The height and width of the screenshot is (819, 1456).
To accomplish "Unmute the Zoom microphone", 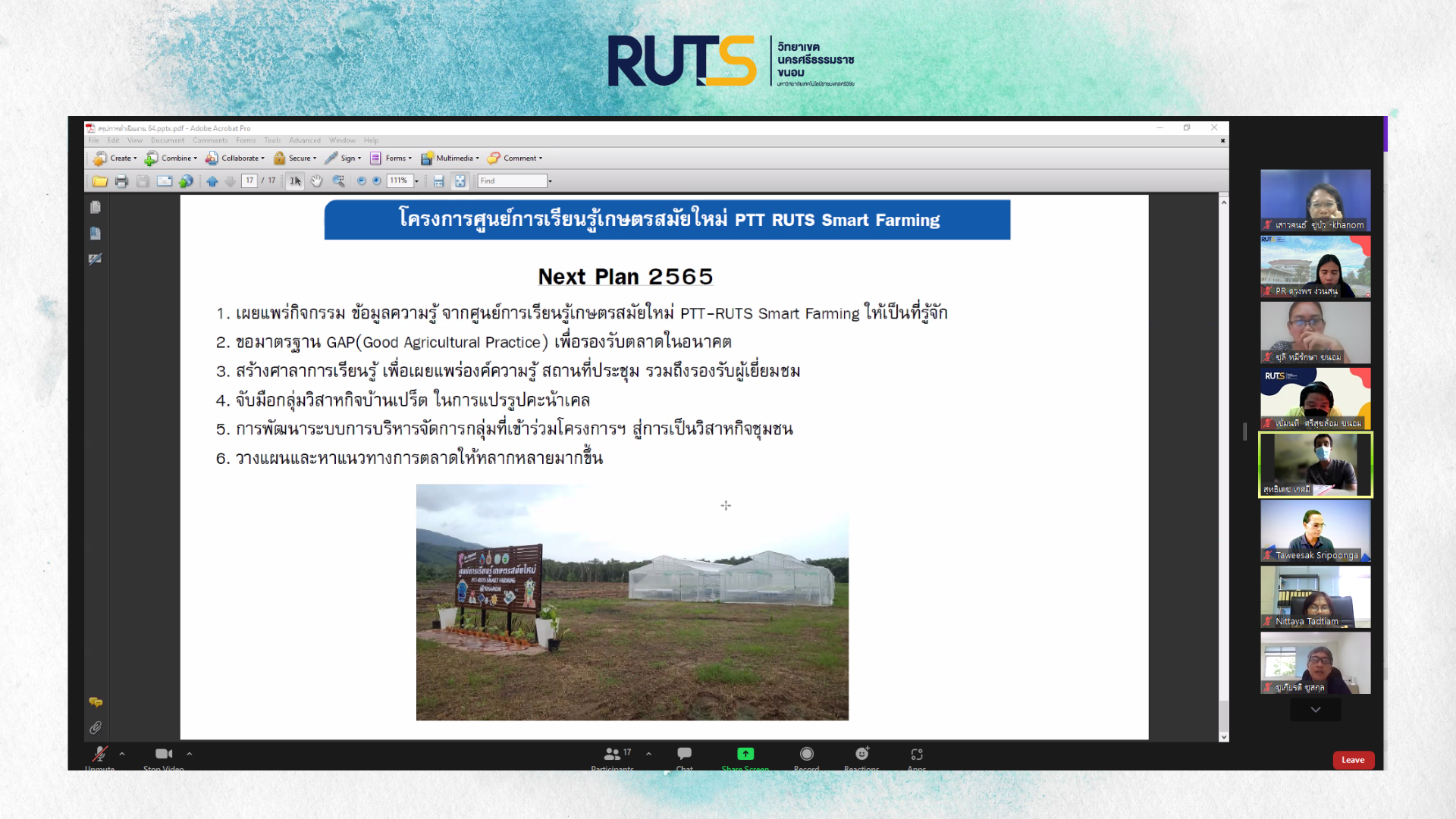I will tap(99, 757).
